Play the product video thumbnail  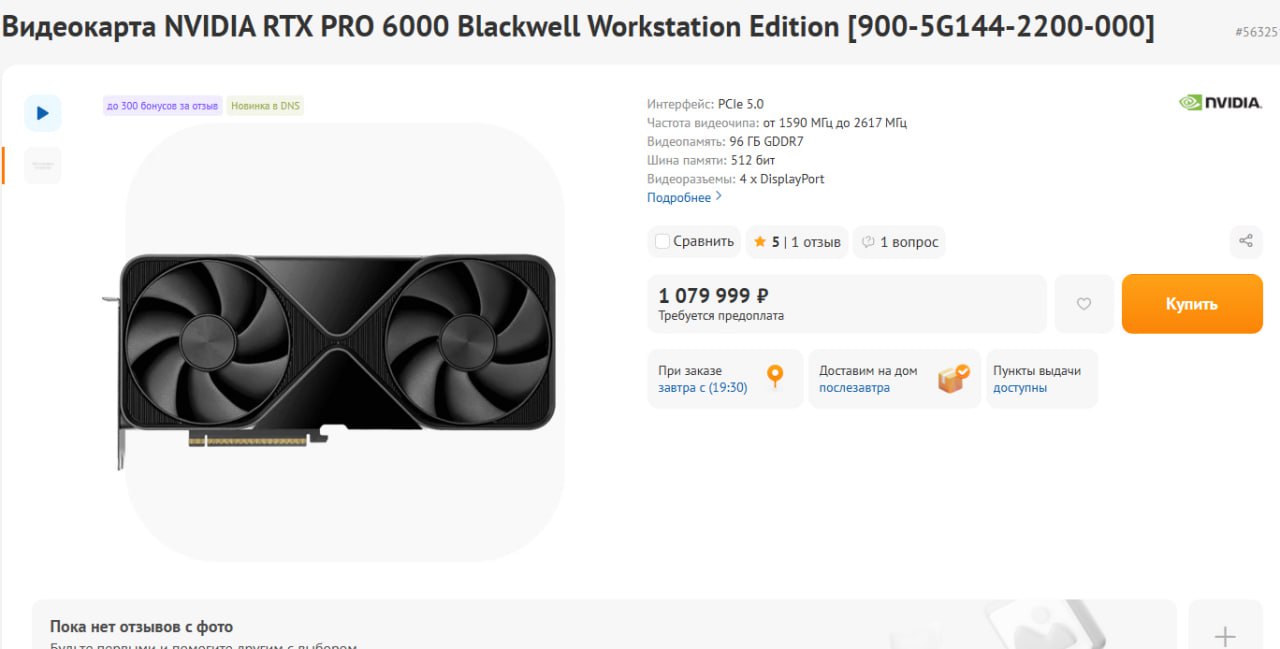tap(42, 113)
